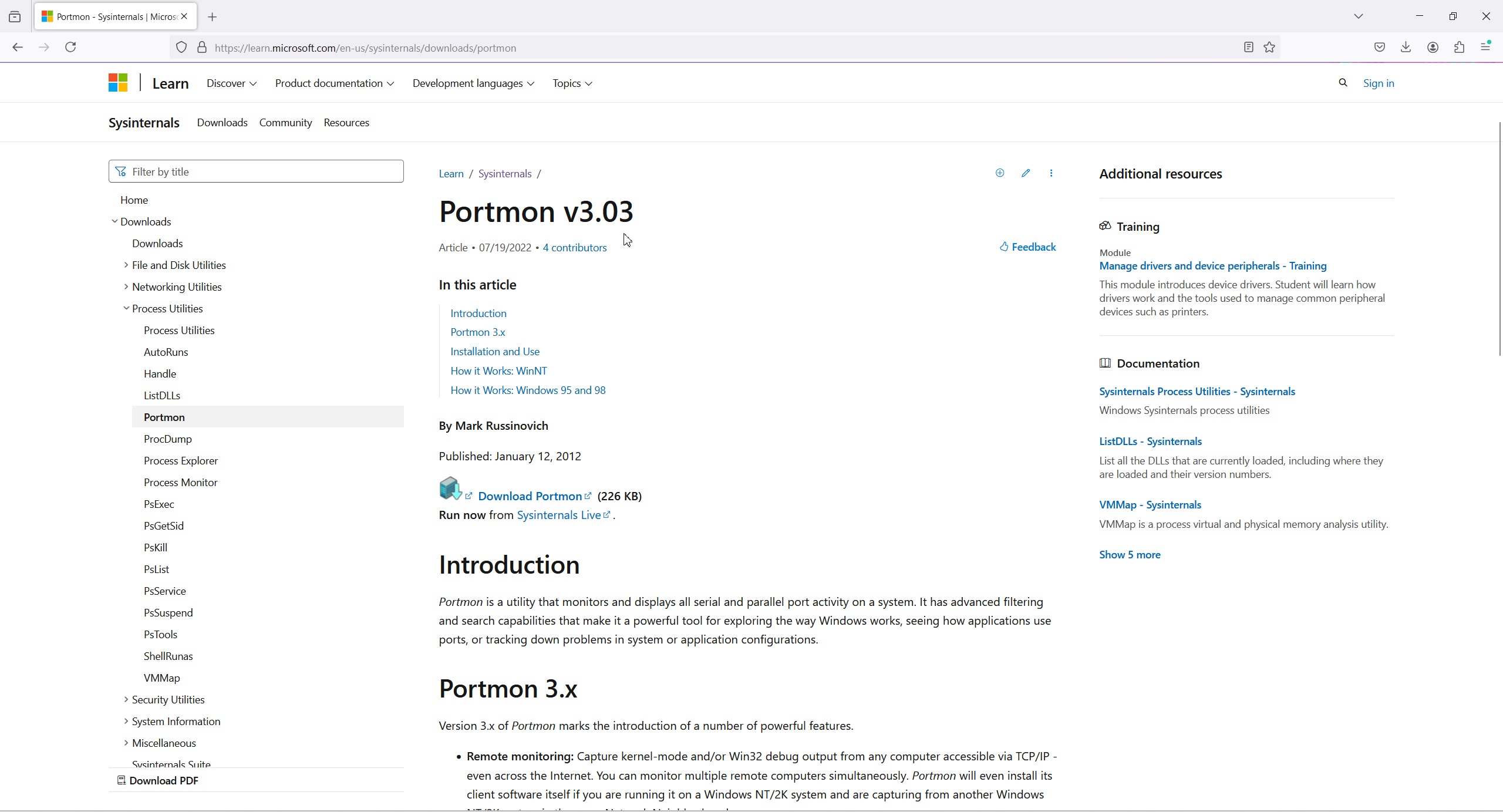1503x812 pixels.
Task: Collapse the Process Utilities tree node
Action: 126,308
